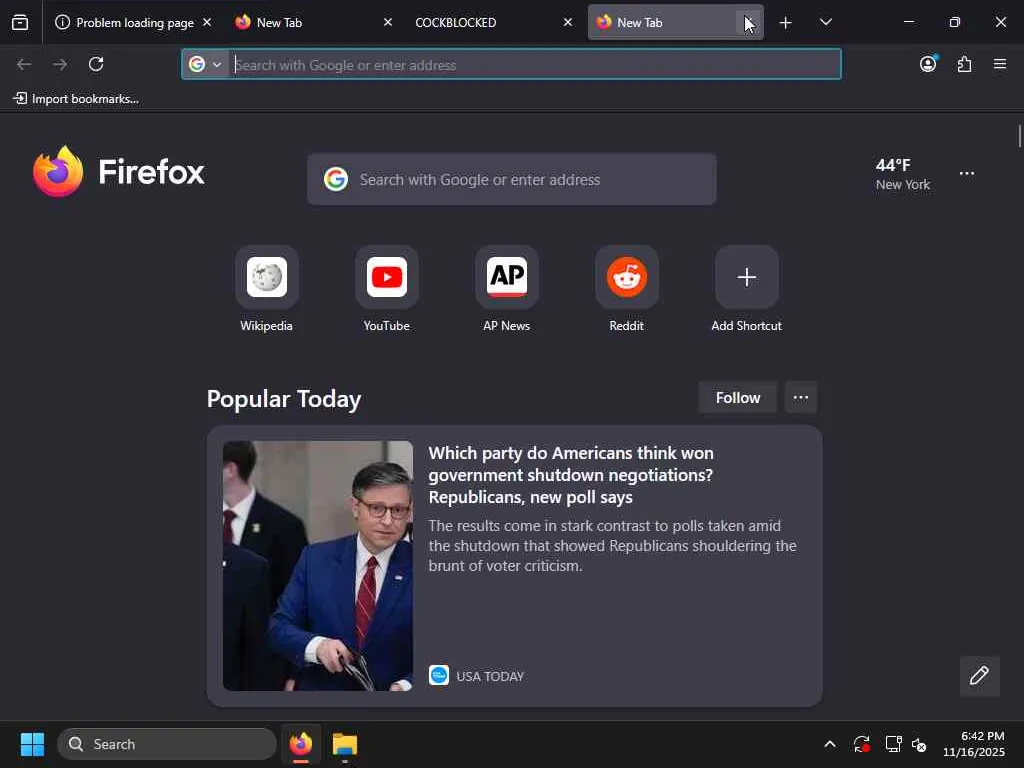This screenshot has width=1024, height=768.
Task: Reload the current page
Action: pyautogui.click(x=96, y=64)
